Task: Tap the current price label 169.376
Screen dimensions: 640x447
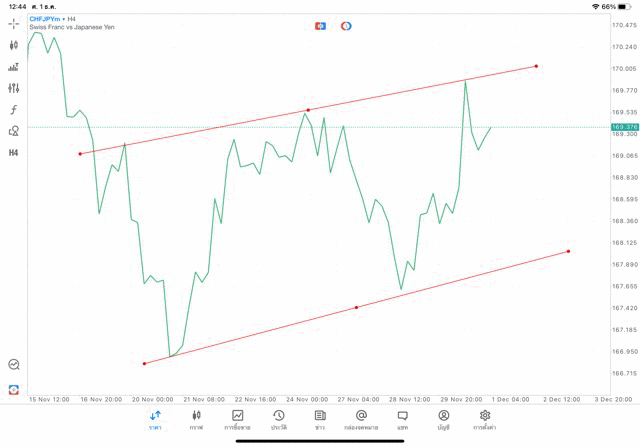Action: (x=624, y=127)
